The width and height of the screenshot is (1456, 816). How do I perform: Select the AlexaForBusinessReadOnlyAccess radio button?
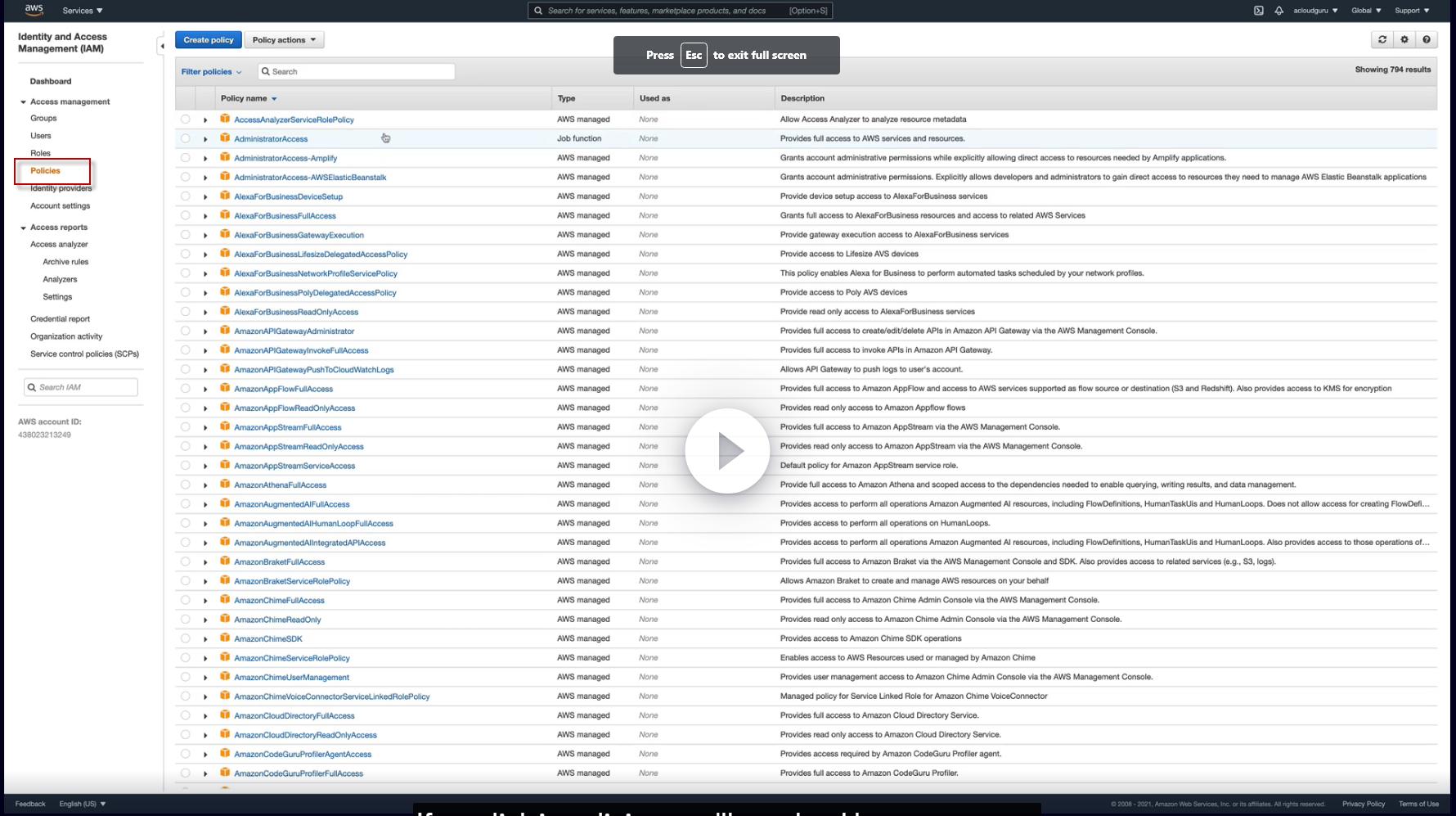click(x=186, y=312)
